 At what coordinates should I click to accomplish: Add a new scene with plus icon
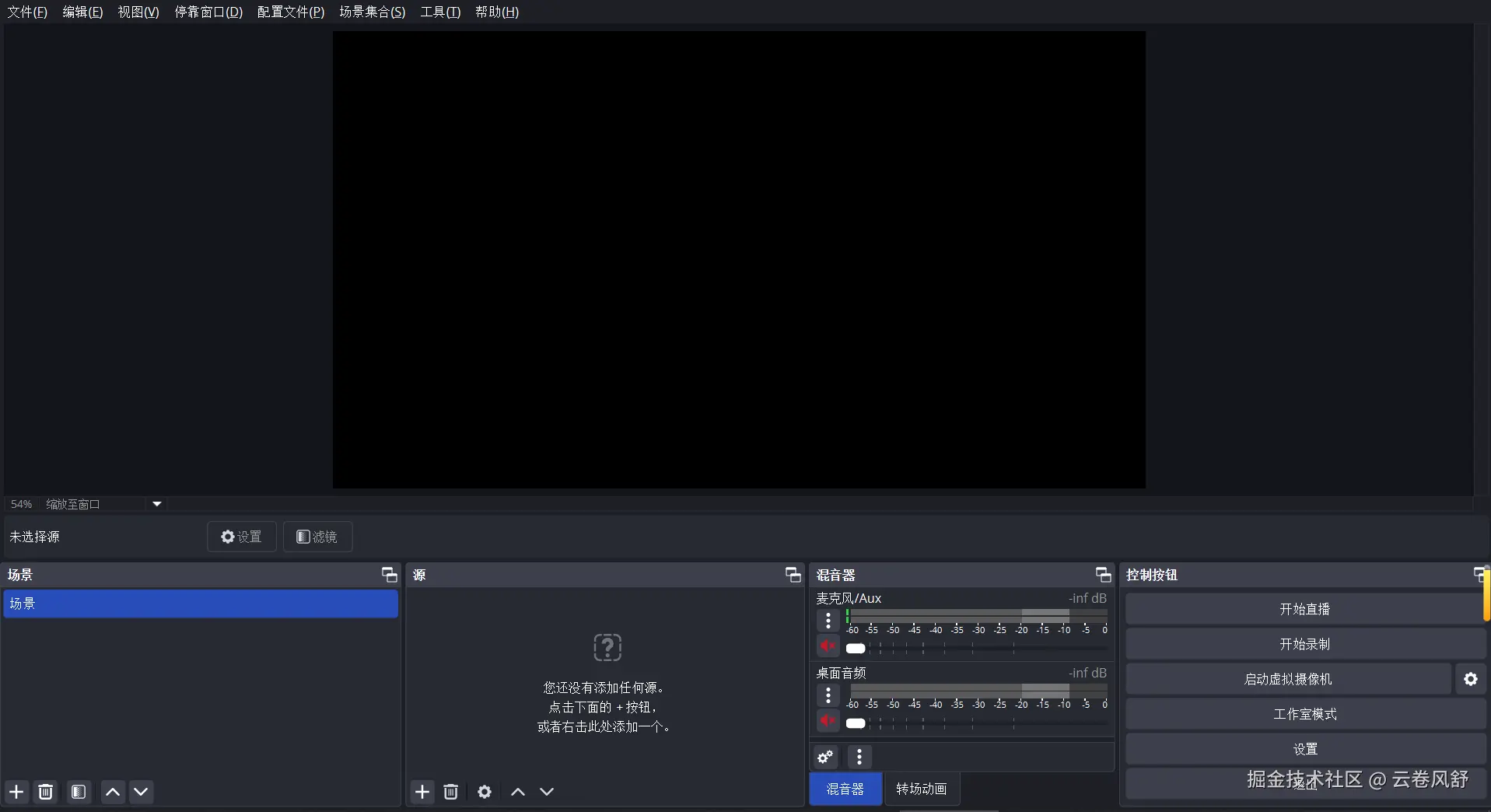(x=16, y=792)
